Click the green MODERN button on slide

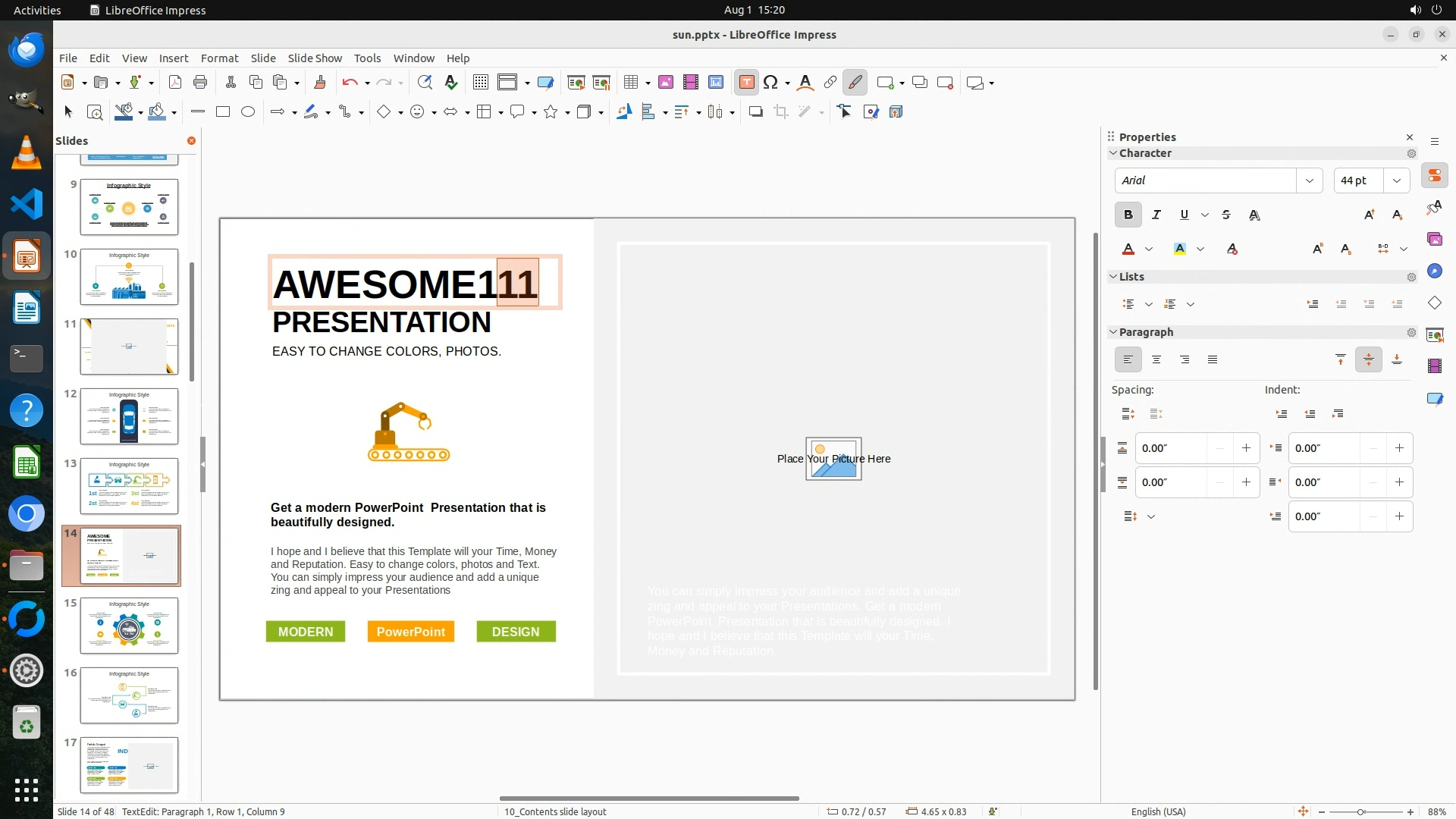click(305, 632)
